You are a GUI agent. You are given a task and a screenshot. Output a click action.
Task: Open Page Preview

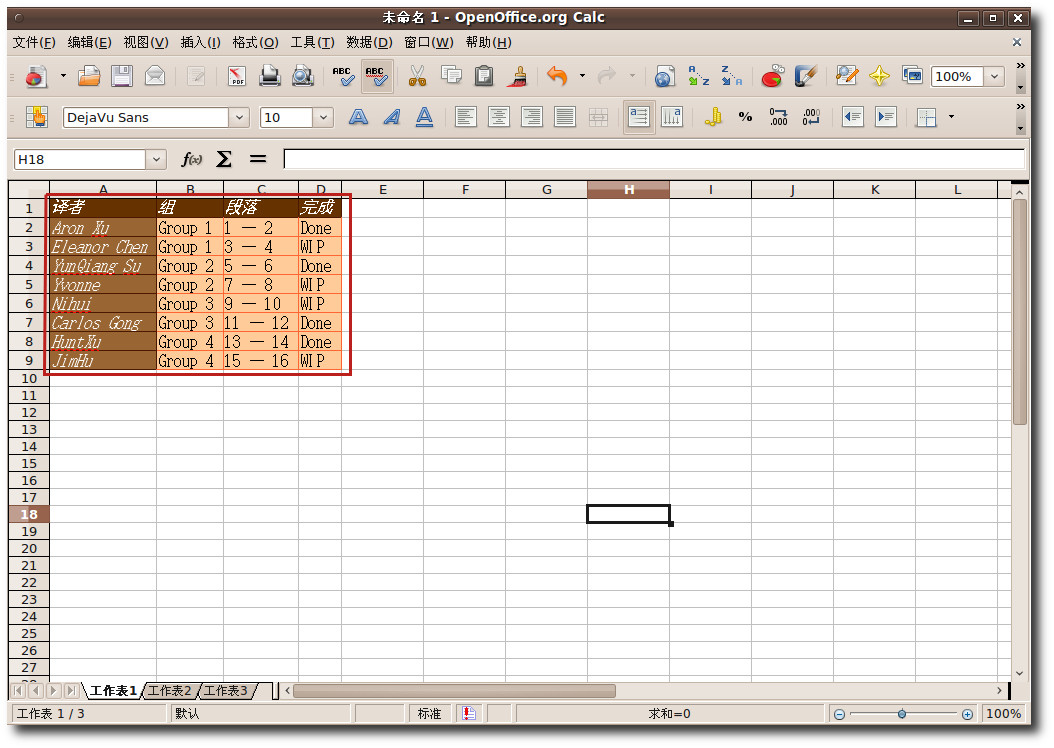pyautogui.click(x=302, y=76)
